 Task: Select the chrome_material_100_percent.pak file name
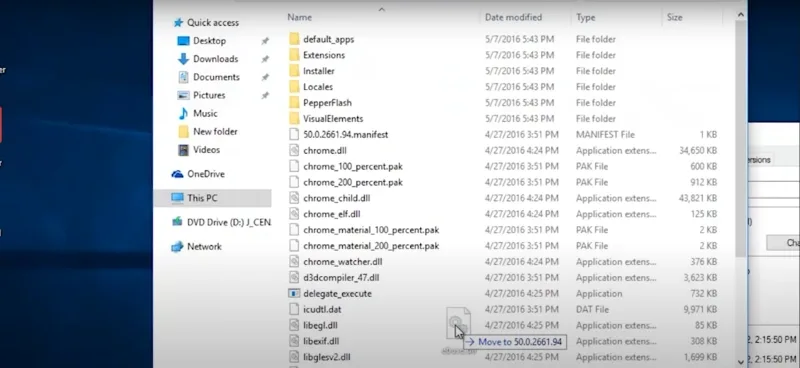(371, 230)
